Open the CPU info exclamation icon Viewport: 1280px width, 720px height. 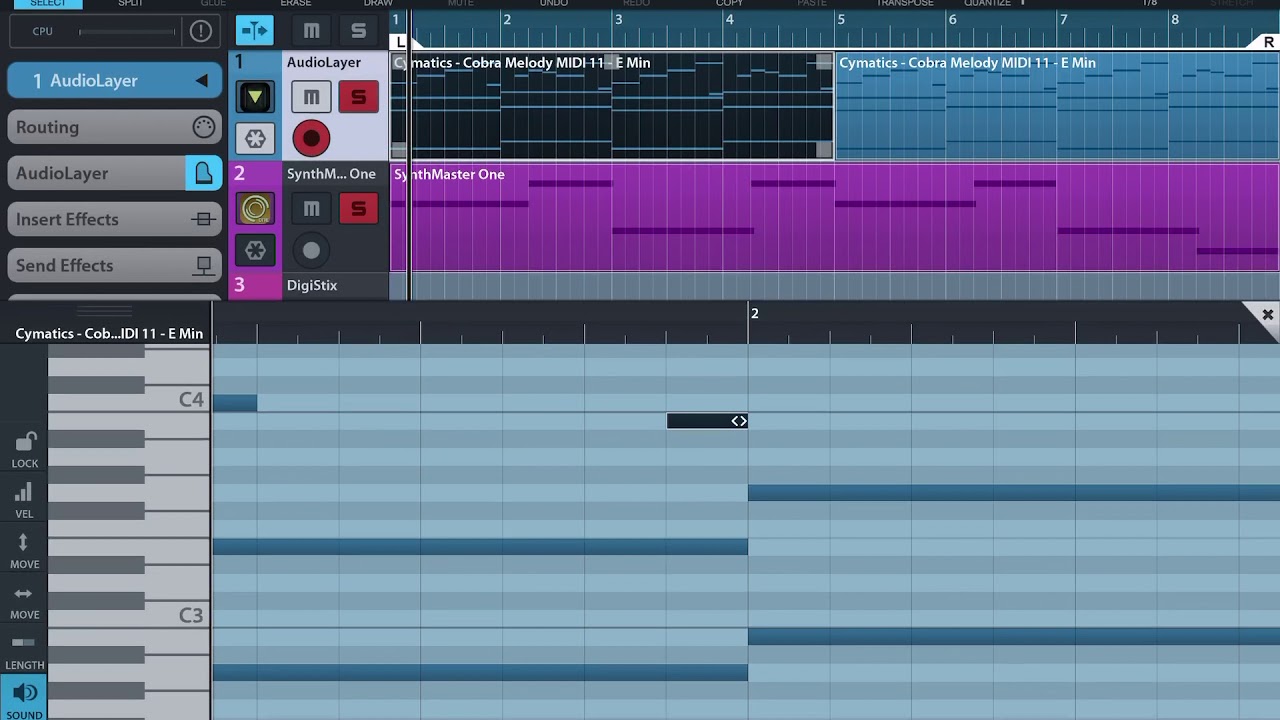tap(201, 31)
